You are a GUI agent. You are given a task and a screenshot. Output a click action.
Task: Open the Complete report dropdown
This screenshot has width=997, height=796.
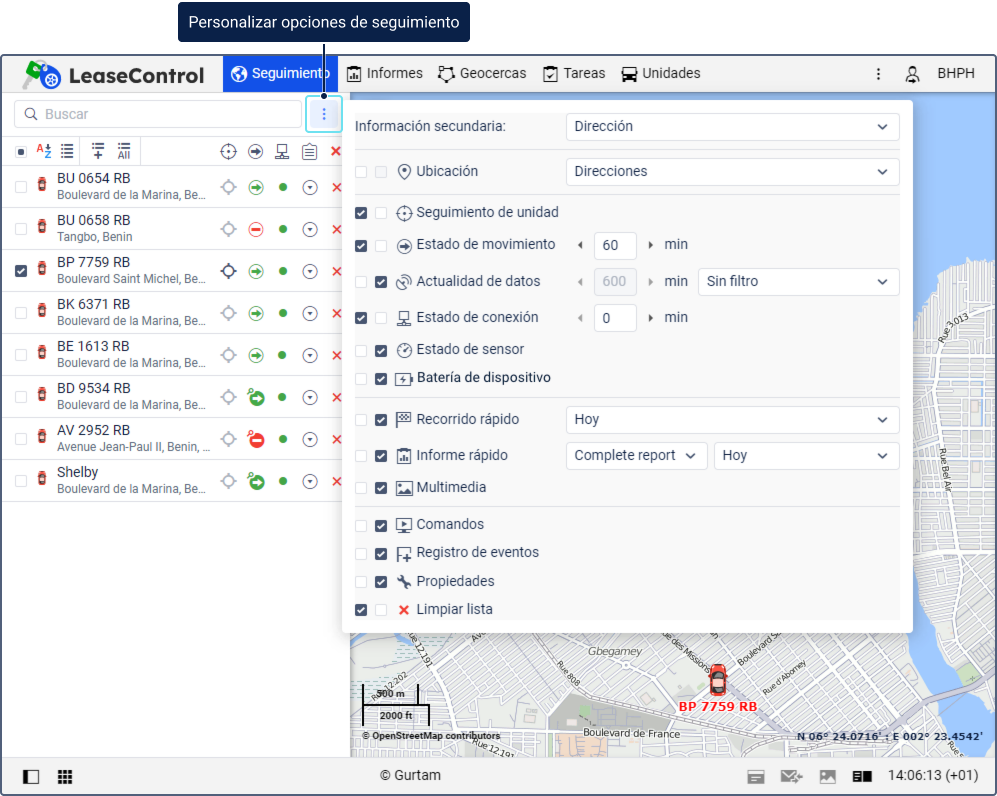tap(636, 456)
